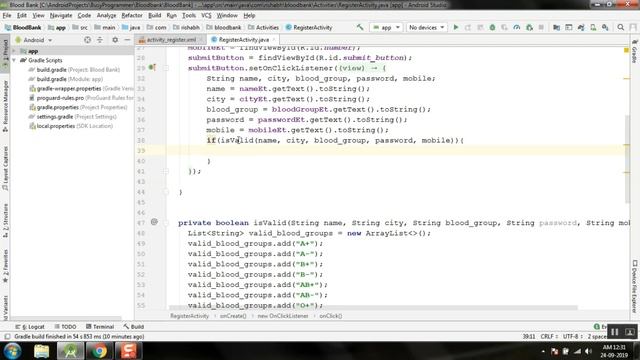This screenshot has height=360, width=640.
Task: Click the pause recording overlay button
Action: [x=615, y=332]
